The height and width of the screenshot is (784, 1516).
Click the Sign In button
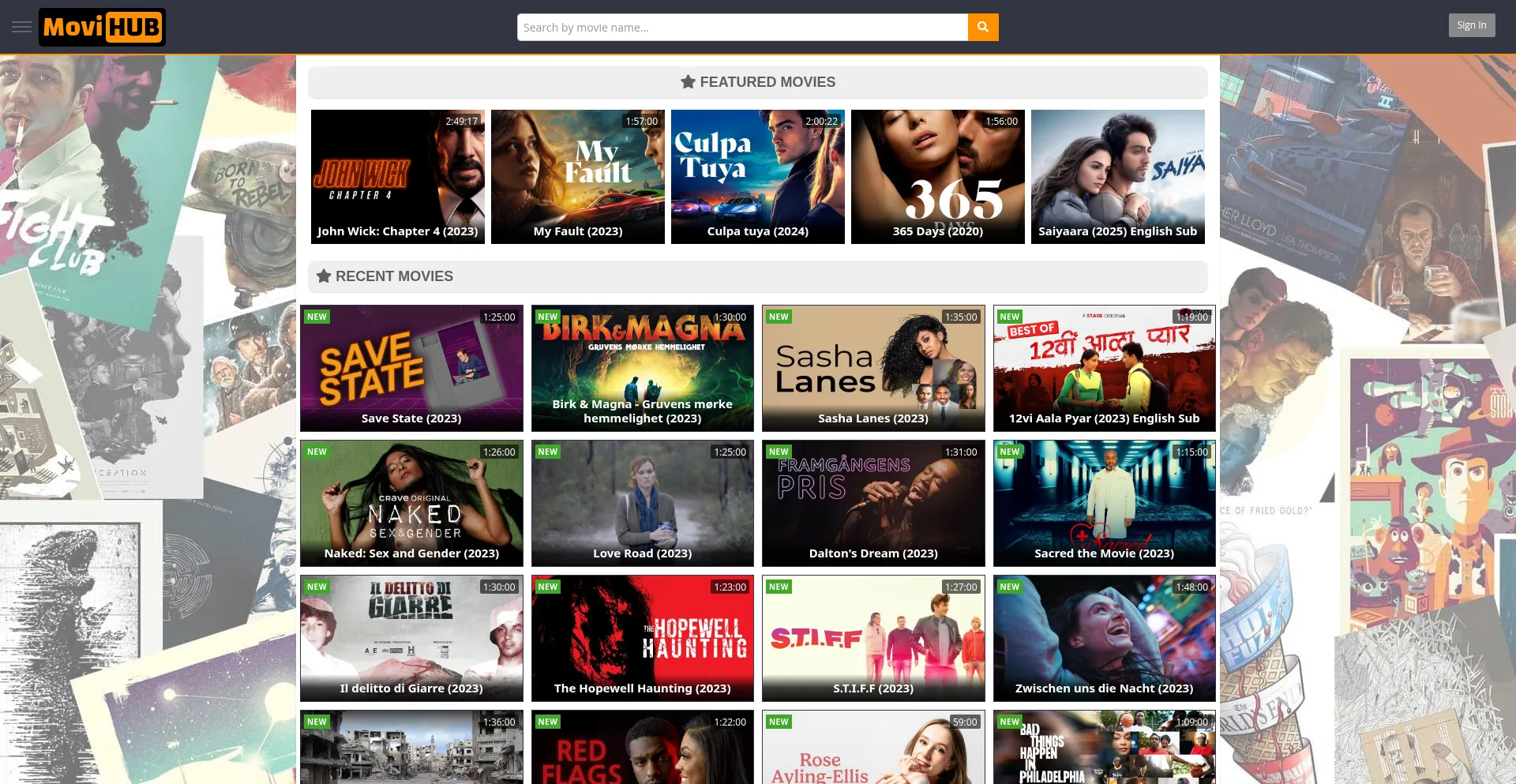click(1472, 25)
